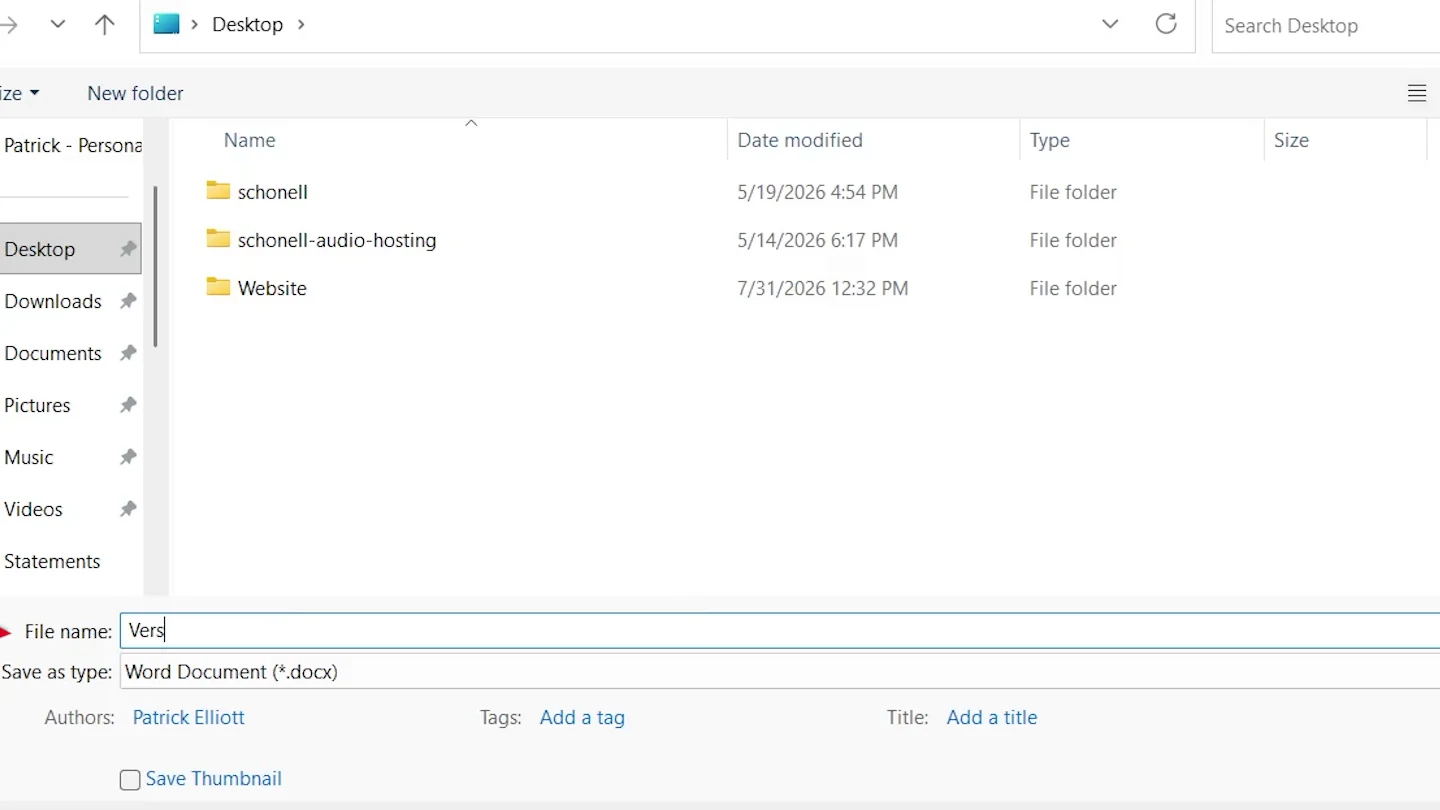Click the pin icon next to Pictures
Image resolution: width=1440 pixels, height=810 pixels.
[x=128, y=405]
